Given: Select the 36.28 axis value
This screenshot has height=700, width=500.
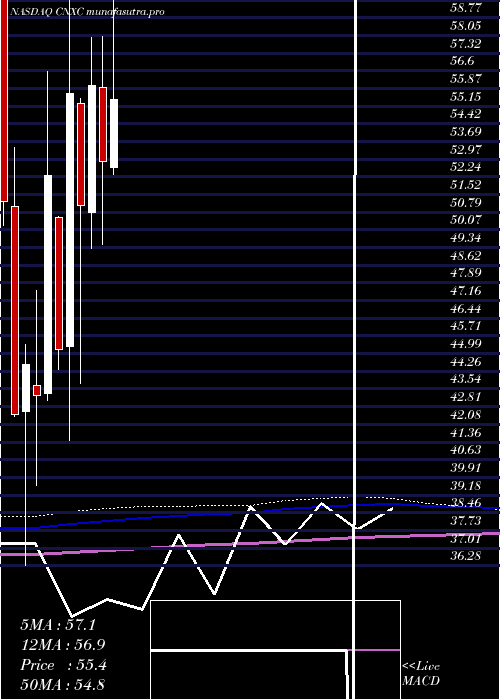Looking at the screenshot, I should [466, 556].
